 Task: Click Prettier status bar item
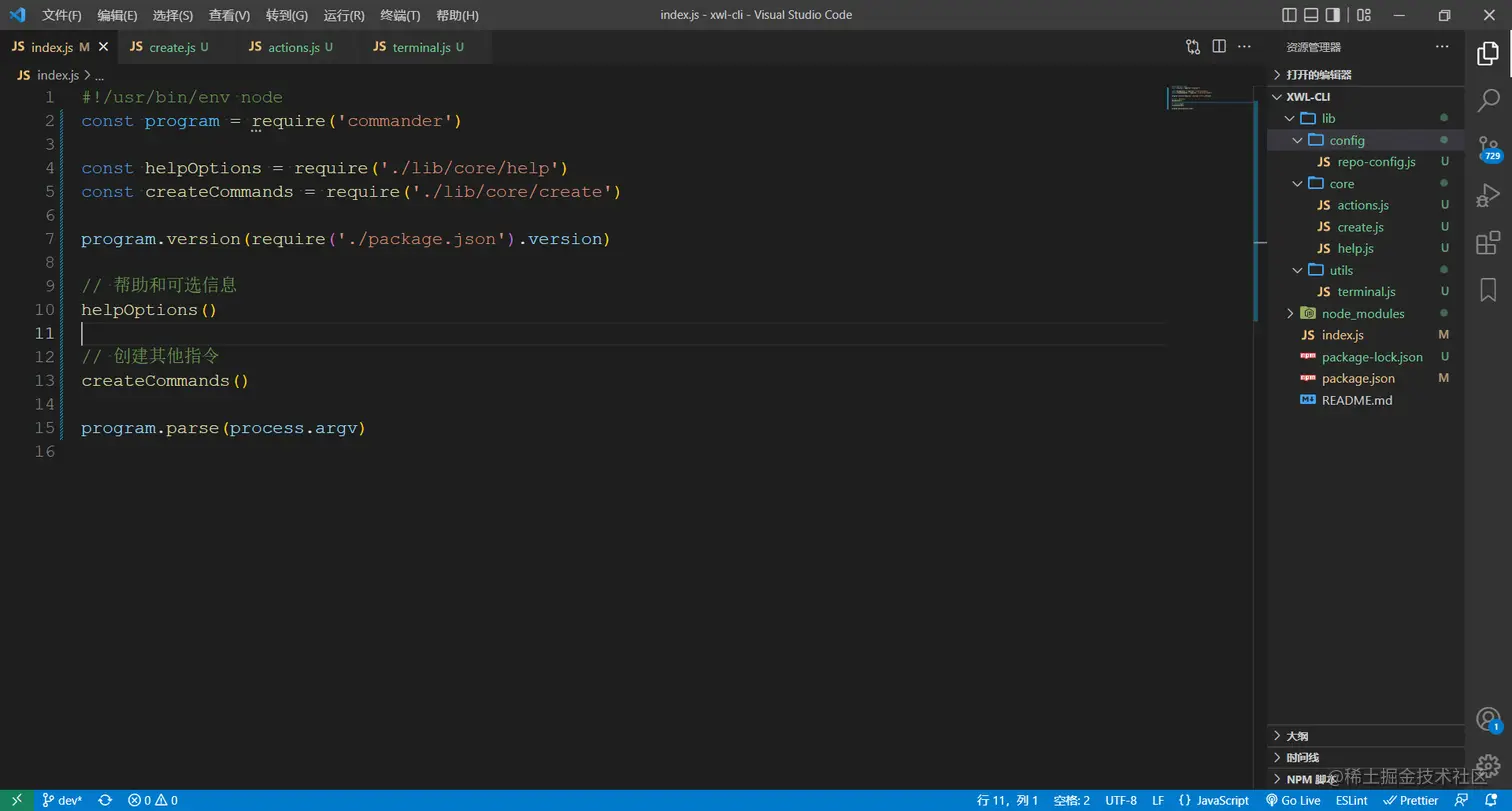point(1411,800)
